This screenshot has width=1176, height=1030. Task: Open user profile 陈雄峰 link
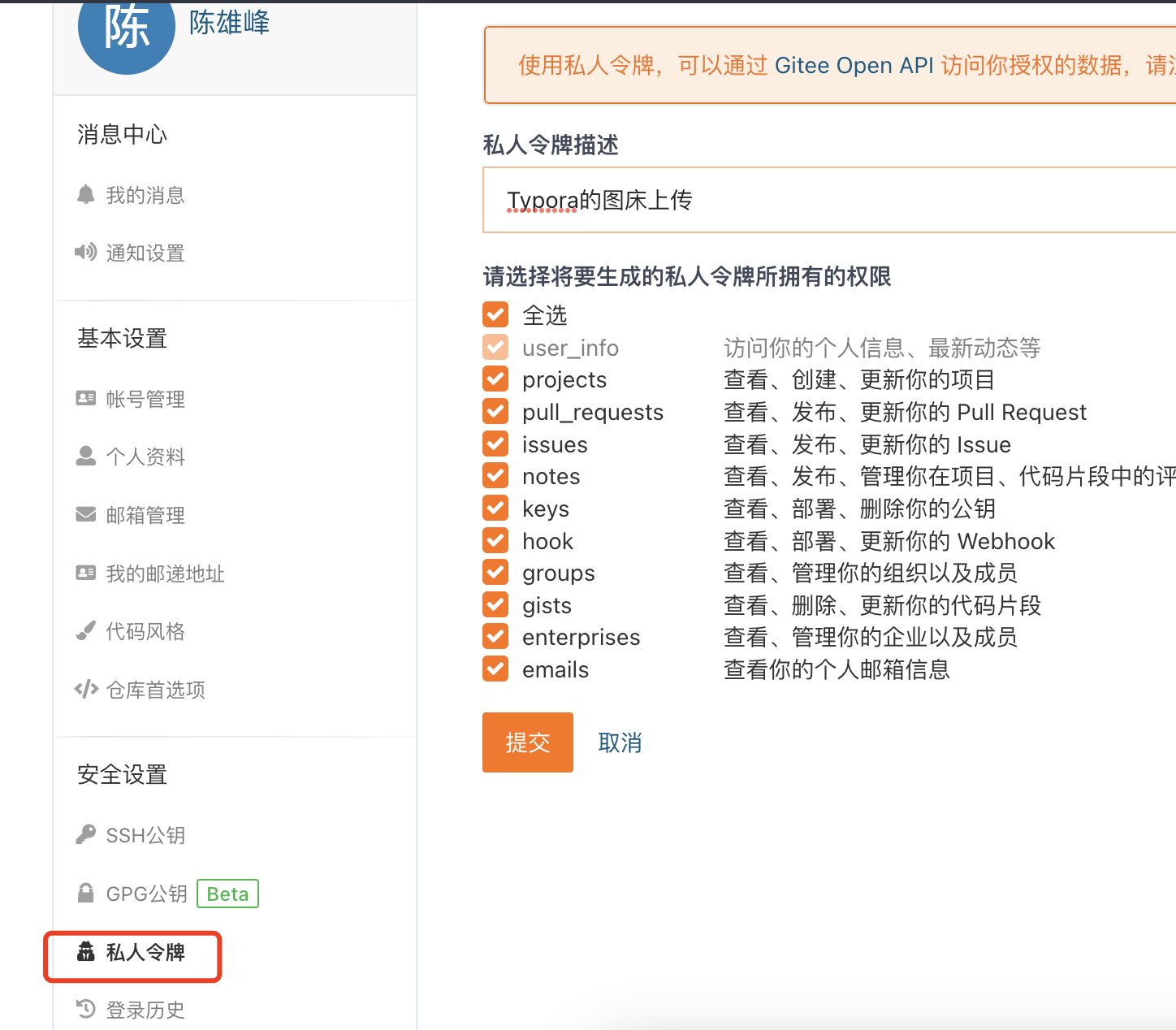coord(229,23)
